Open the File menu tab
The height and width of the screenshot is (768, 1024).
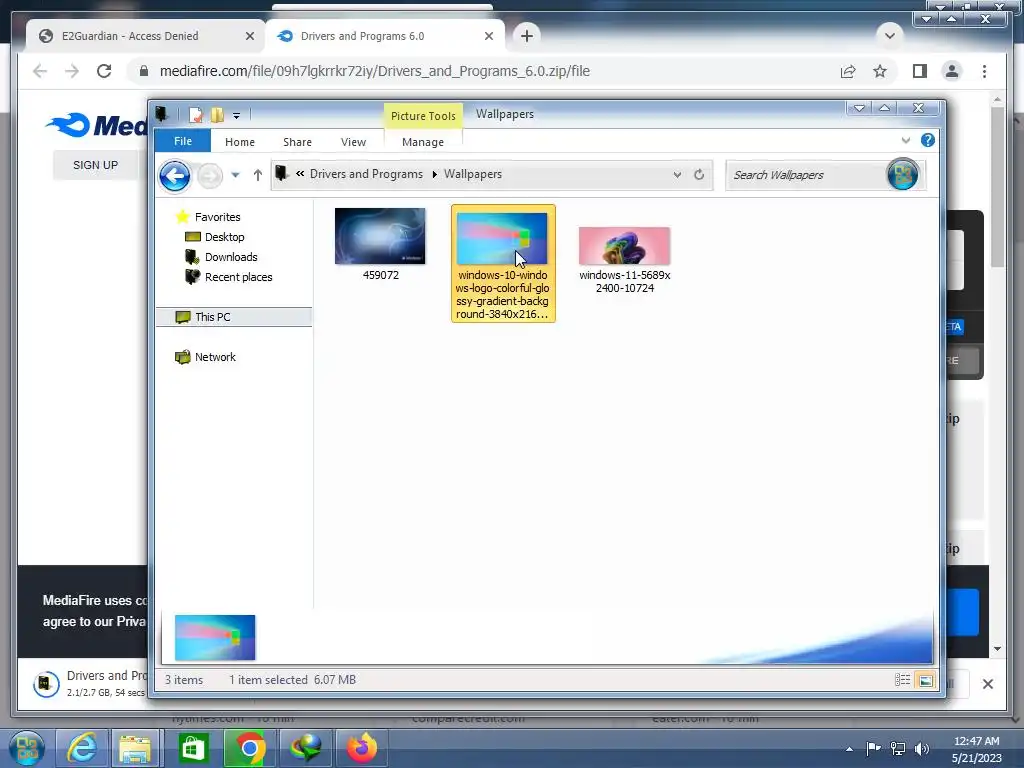click(x=183, y=141)
